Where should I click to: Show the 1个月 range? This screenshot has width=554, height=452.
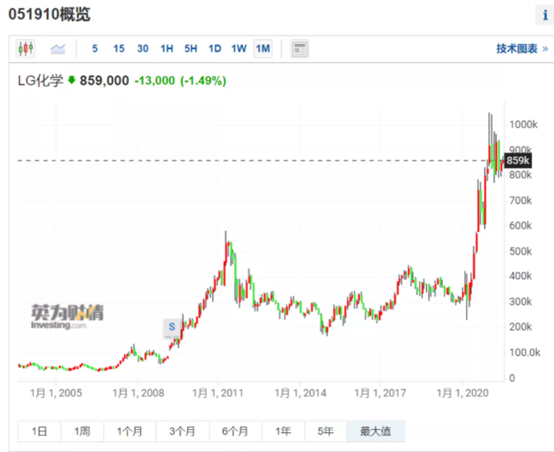(130, 431)
